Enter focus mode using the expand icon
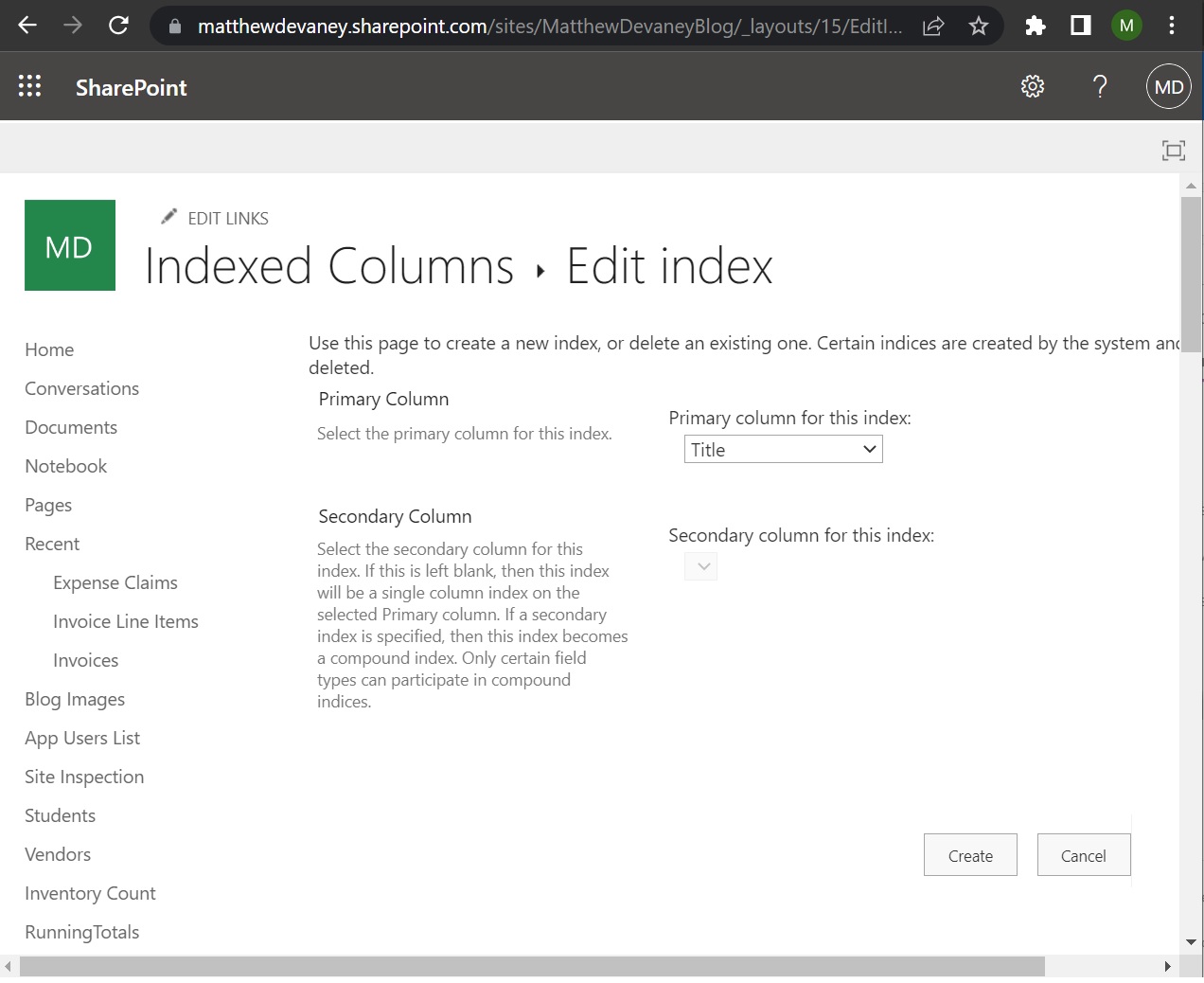The width and height of the screenshot is (1204, 983). coord(1173,150)
